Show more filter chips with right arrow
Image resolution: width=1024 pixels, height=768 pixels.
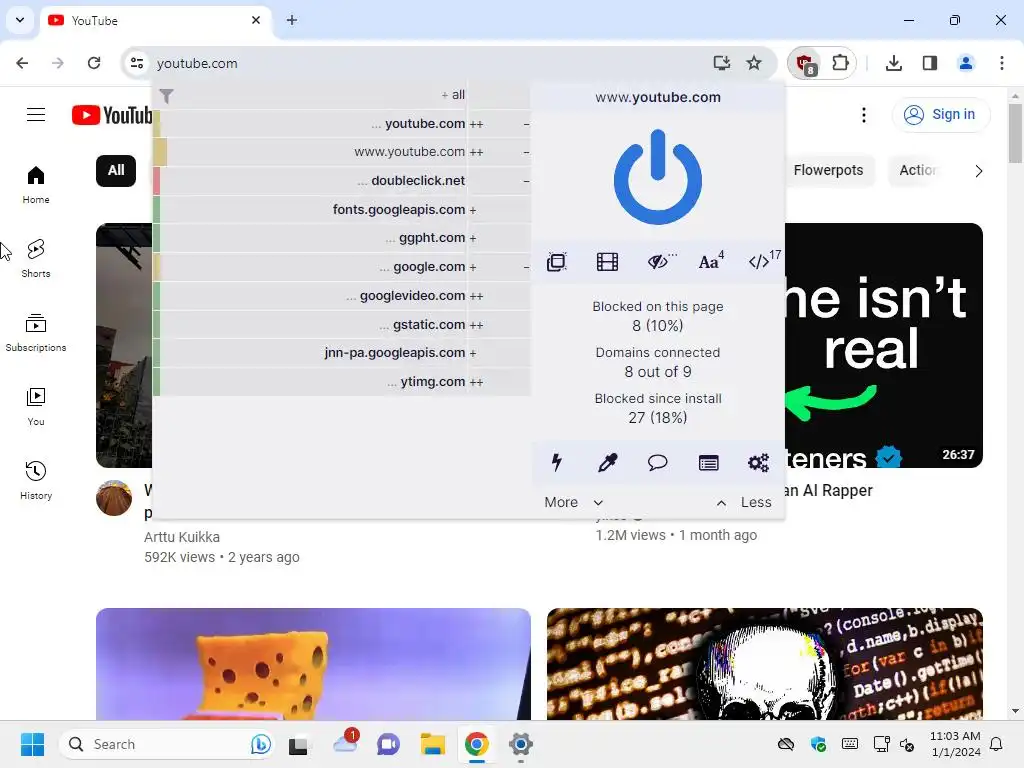pos(978,171)
